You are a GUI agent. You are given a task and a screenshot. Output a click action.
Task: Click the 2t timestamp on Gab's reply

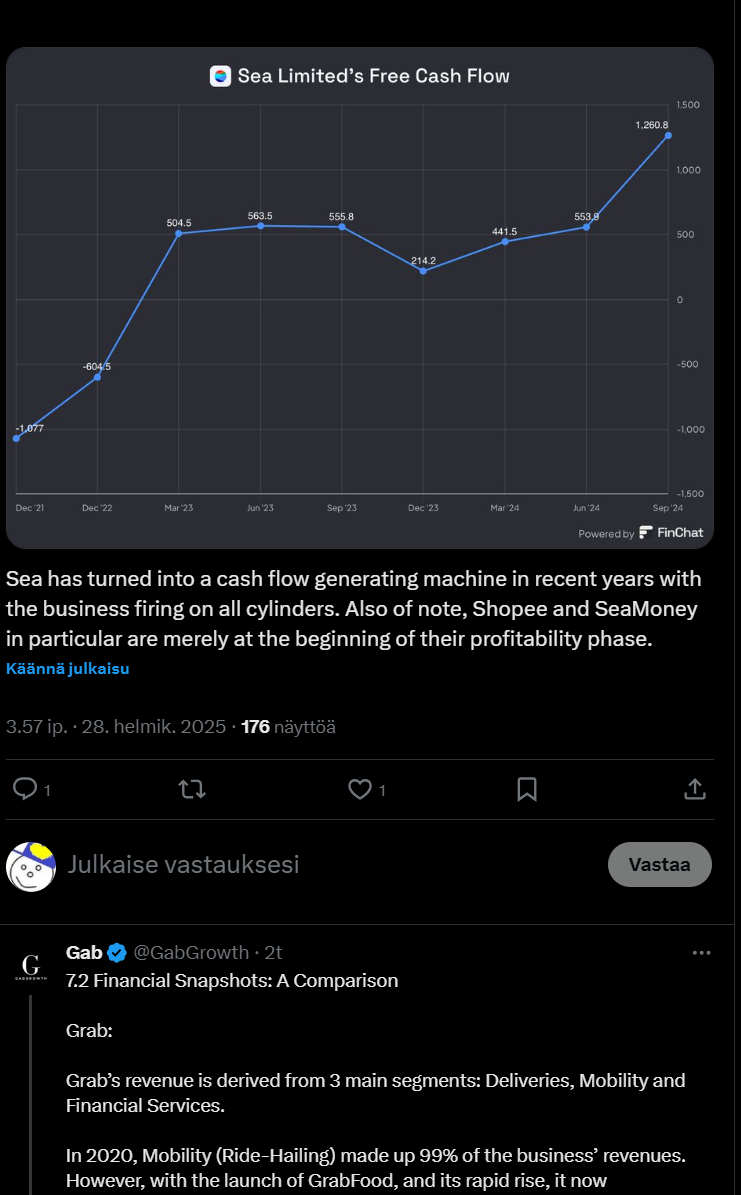tap(273, 952)
